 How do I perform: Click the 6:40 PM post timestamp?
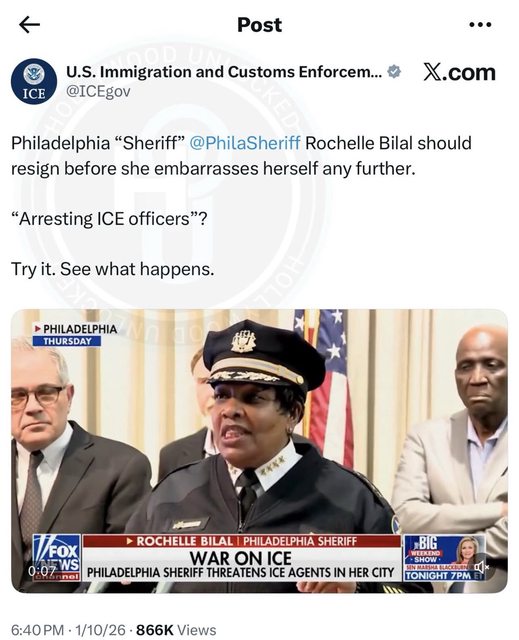(x=37, y=629)
